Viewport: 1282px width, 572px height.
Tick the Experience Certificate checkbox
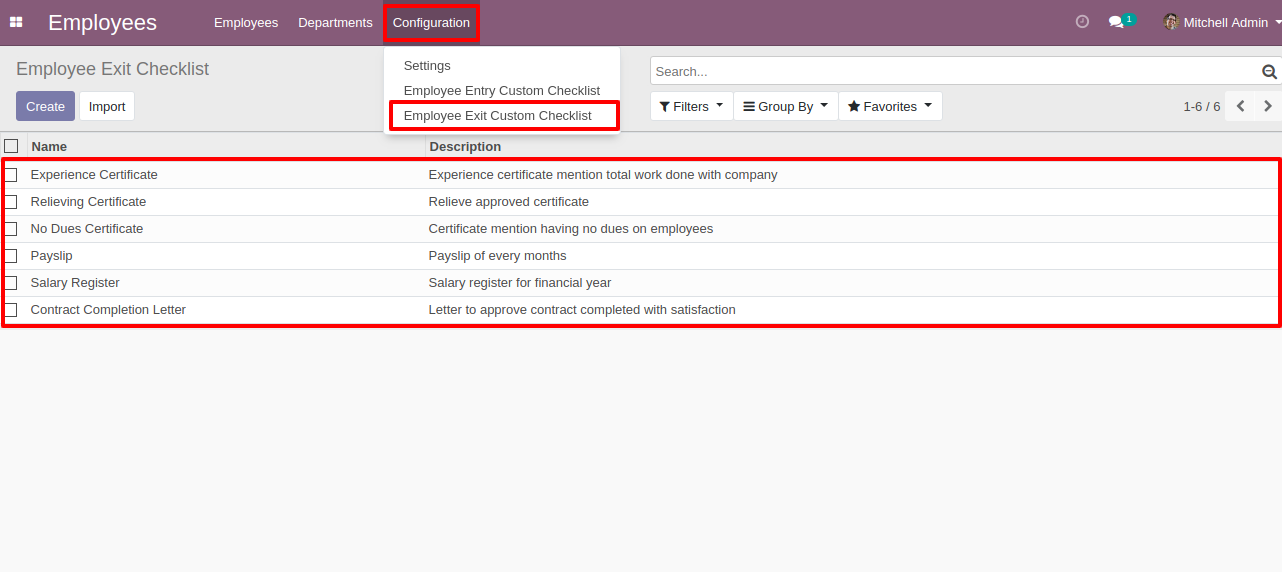11,175
